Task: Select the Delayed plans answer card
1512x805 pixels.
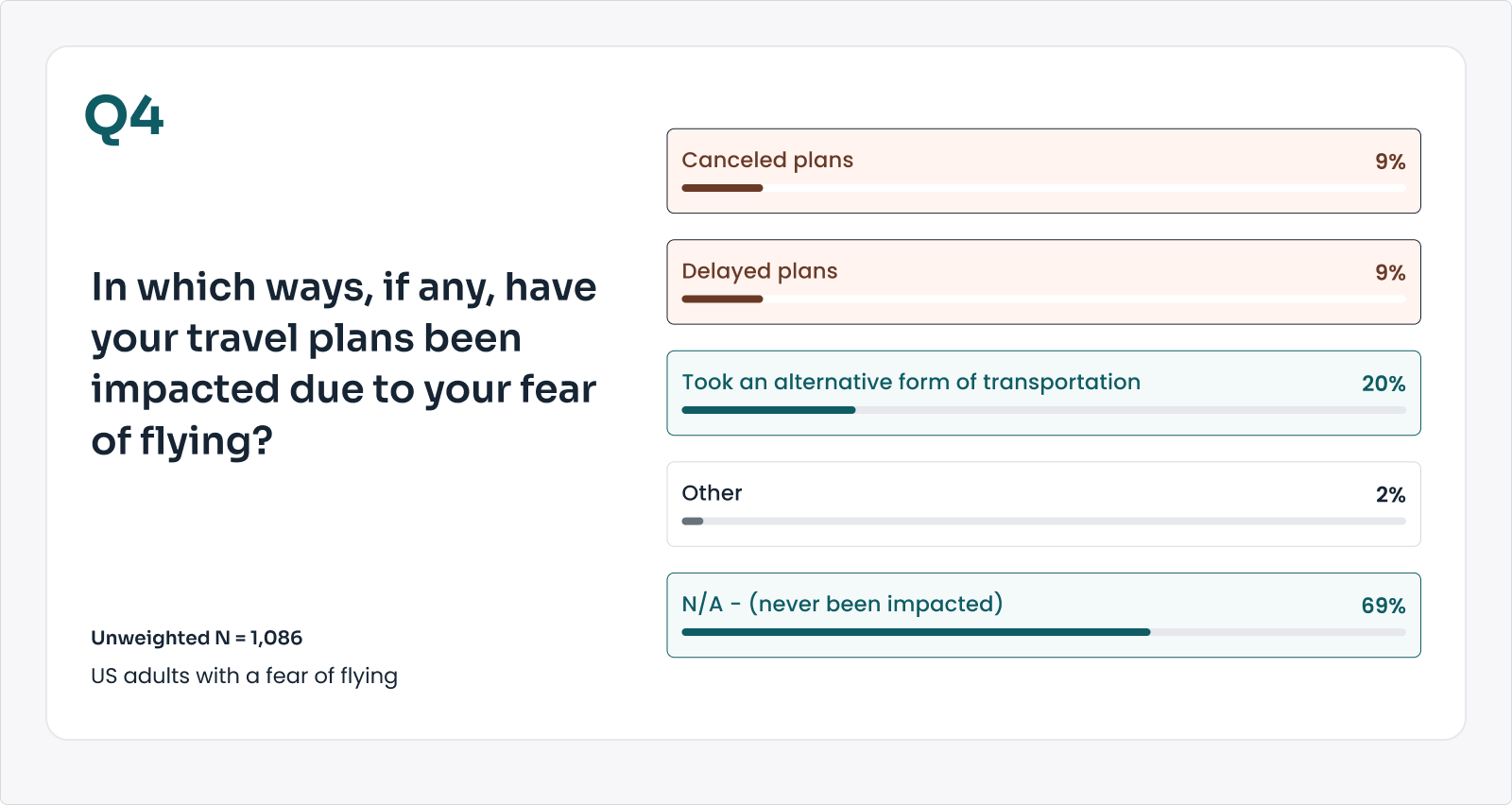Action: coord(1043,282)
